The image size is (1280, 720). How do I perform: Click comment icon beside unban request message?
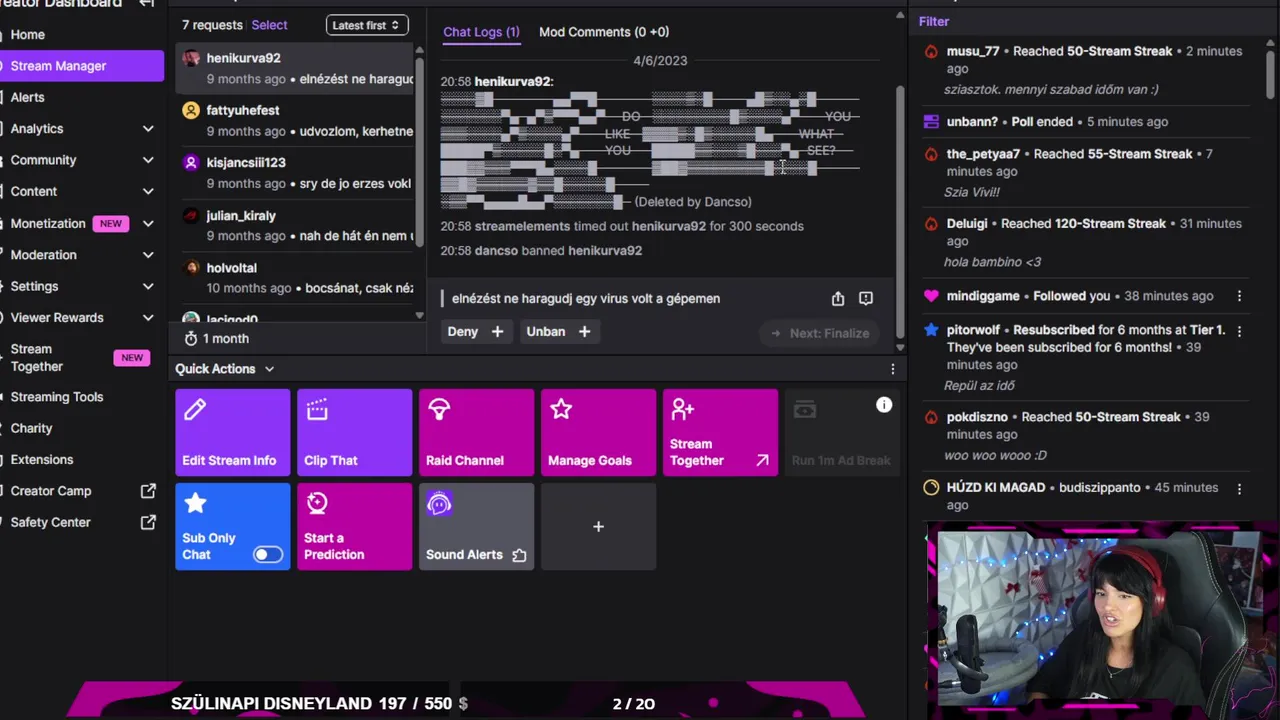[866, 298]
